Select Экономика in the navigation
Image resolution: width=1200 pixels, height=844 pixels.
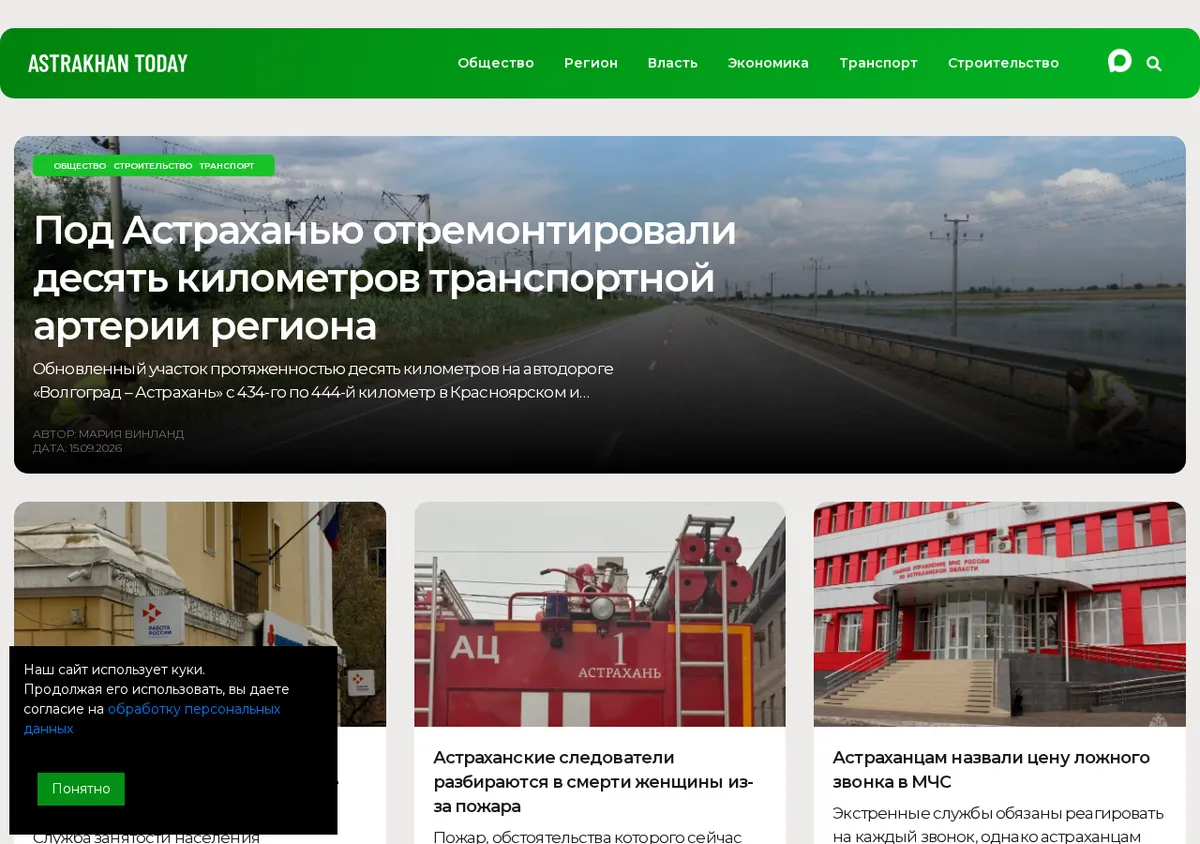tap(768, 63)
